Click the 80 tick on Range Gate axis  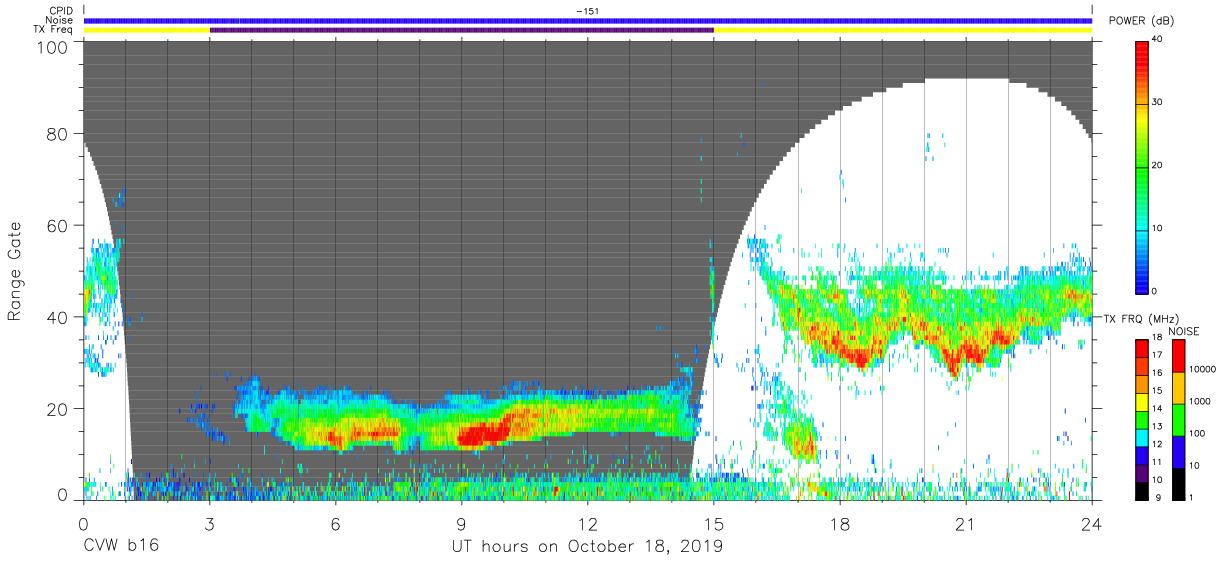tap(58, 134)
